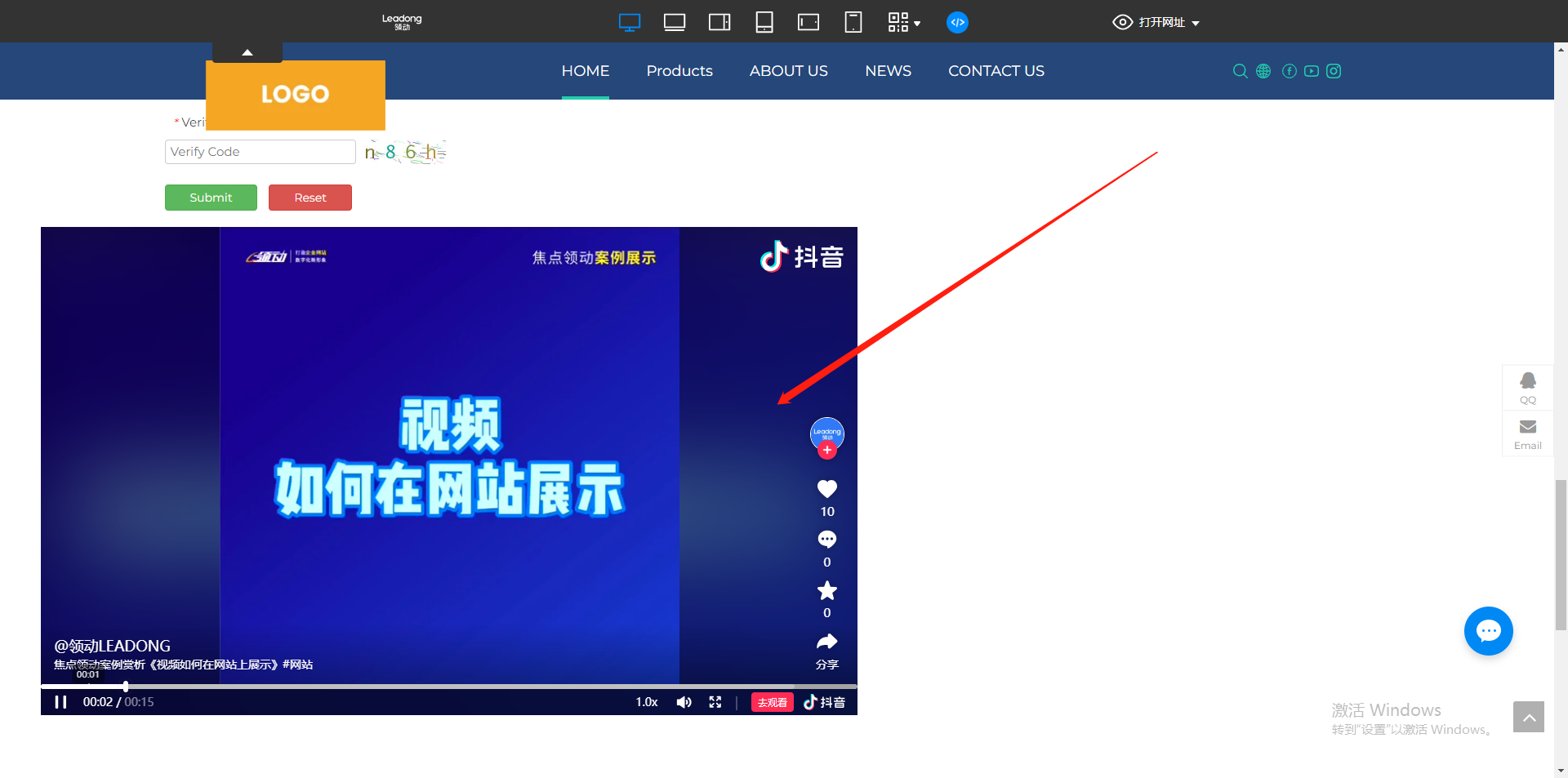Open the QR code preview dropdown

tap(904, 22)
